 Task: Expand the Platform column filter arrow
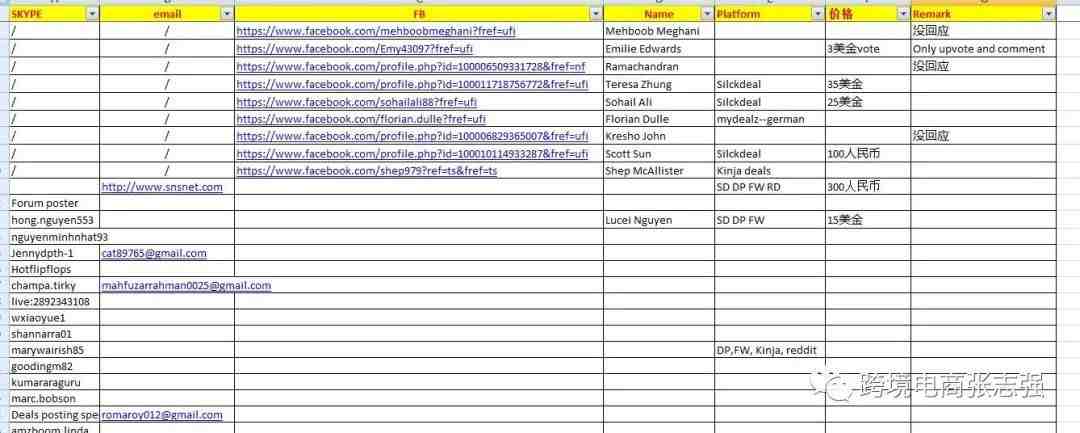(818, 14)
